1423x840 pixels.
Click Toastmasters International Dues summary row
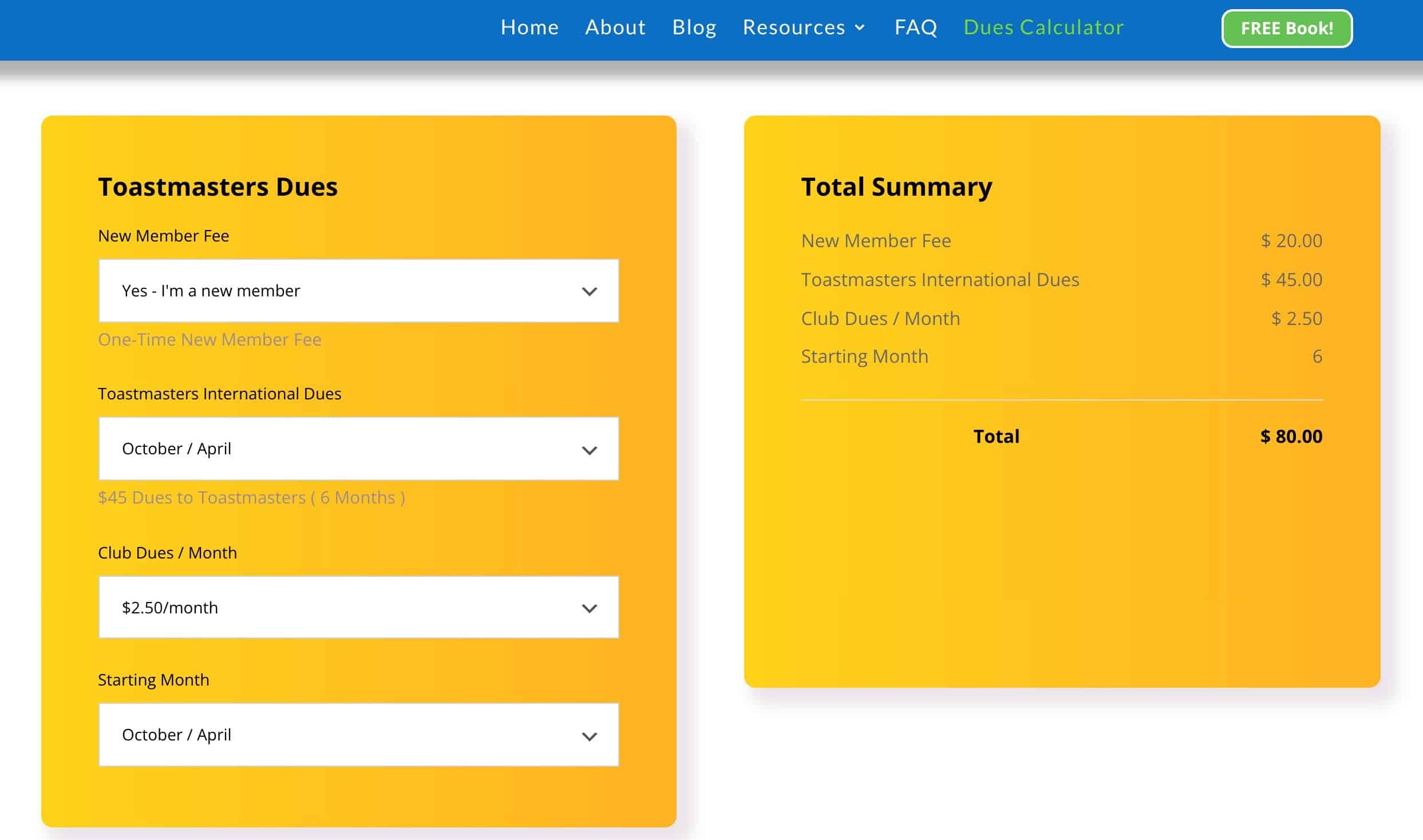(1062, 280)
